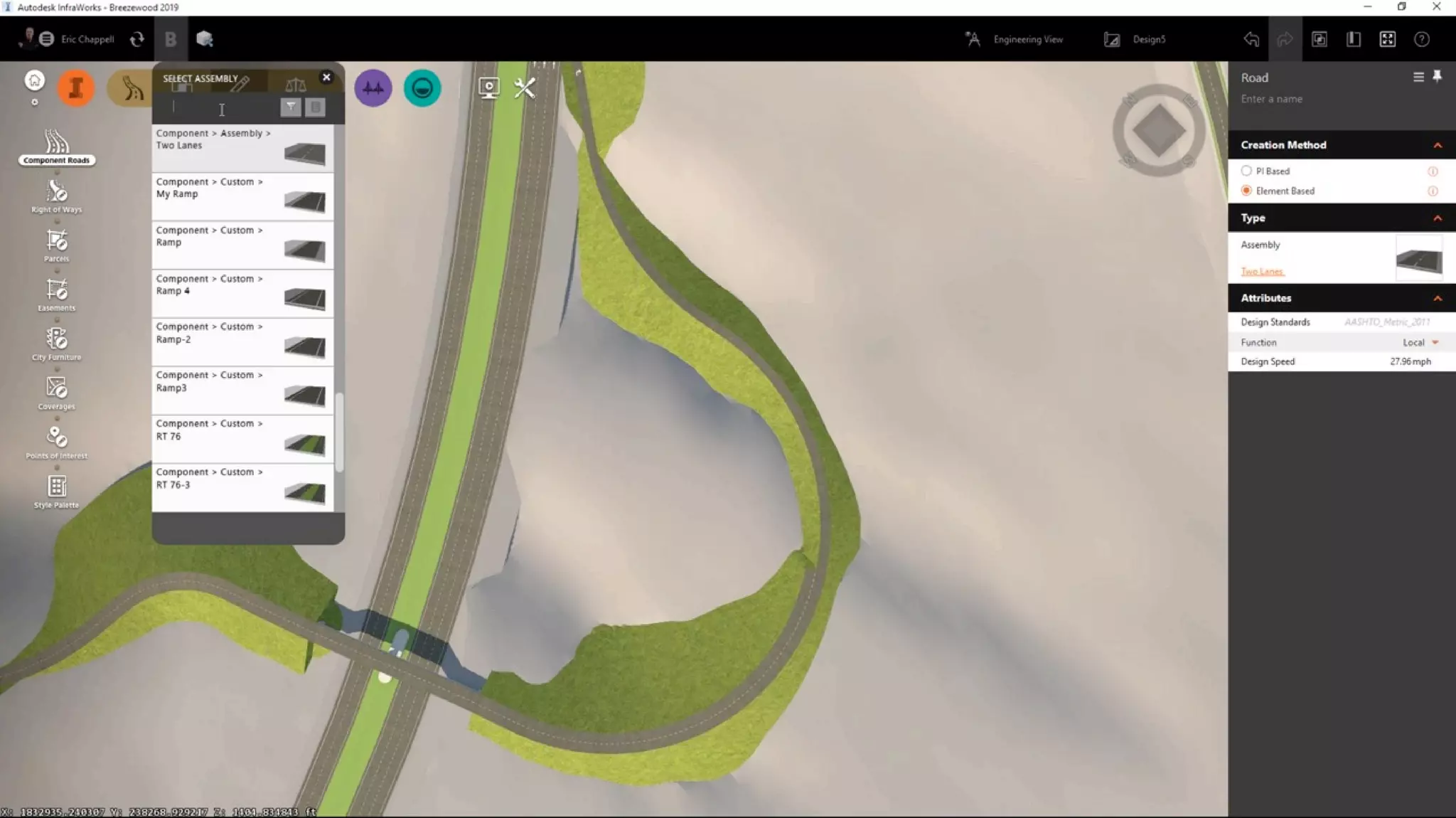
Task: Open the settings and utilities wrench icon
Action: [525, 88]
